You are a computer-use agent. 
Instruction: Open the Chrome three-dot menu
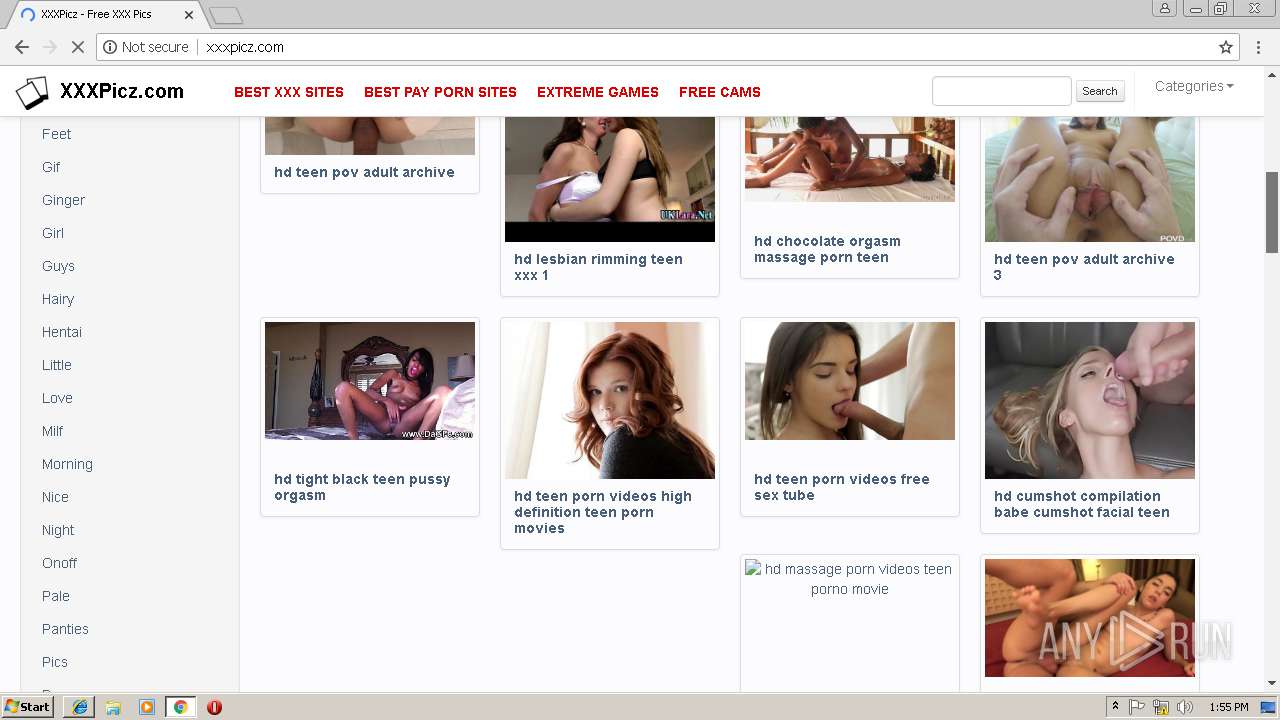pos(1259,47)
